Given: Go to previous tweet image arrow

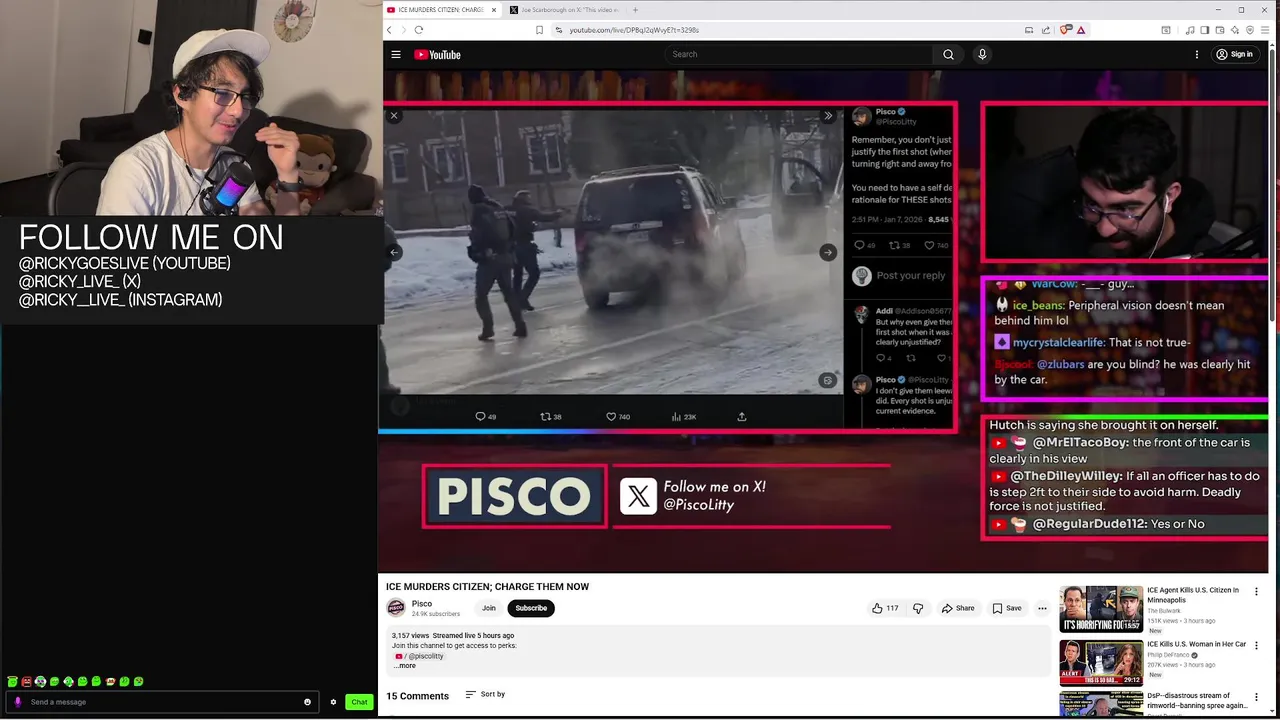Looking at the screenshot, I should (x=394, y=252).
